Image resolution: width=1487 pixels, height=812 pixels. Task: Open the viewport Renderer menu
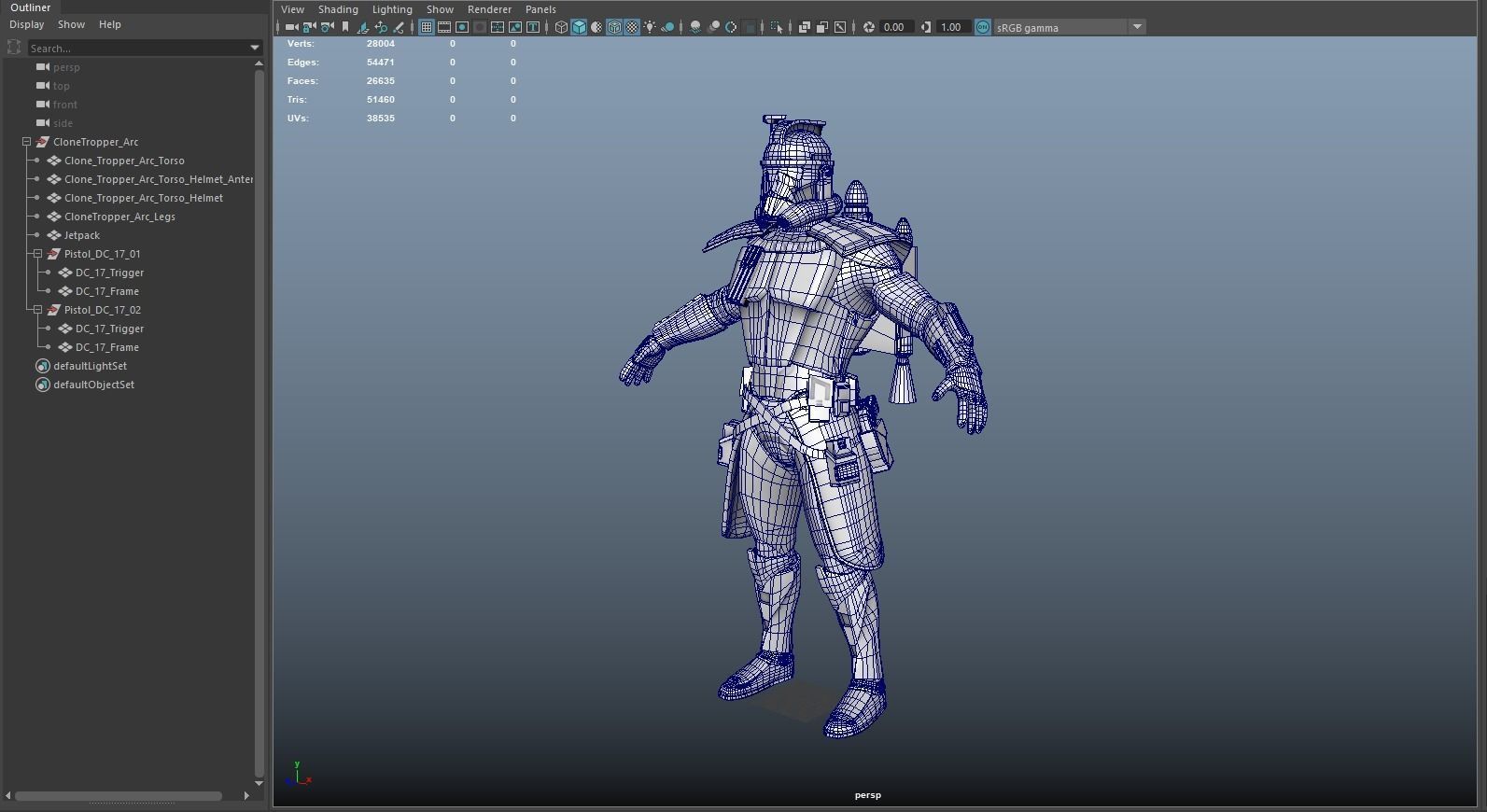click(x=489, y=9)
